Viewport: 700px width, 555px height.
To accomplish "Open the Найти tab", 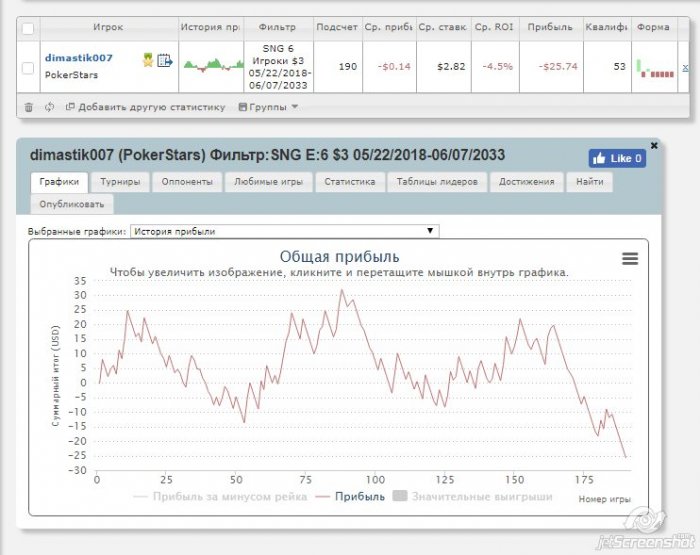I will (x=589, y=182).
